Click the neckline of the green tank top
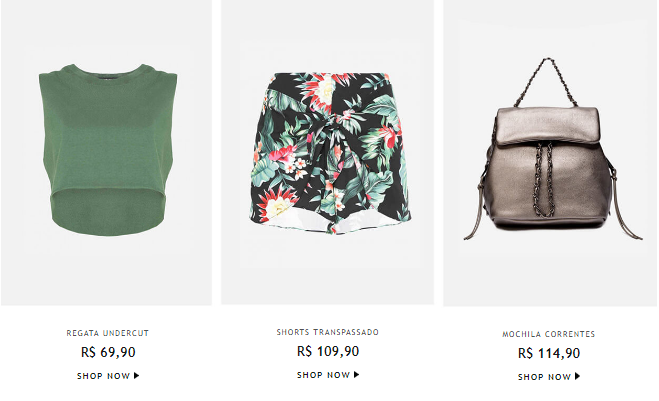 (x=108, y=71)
